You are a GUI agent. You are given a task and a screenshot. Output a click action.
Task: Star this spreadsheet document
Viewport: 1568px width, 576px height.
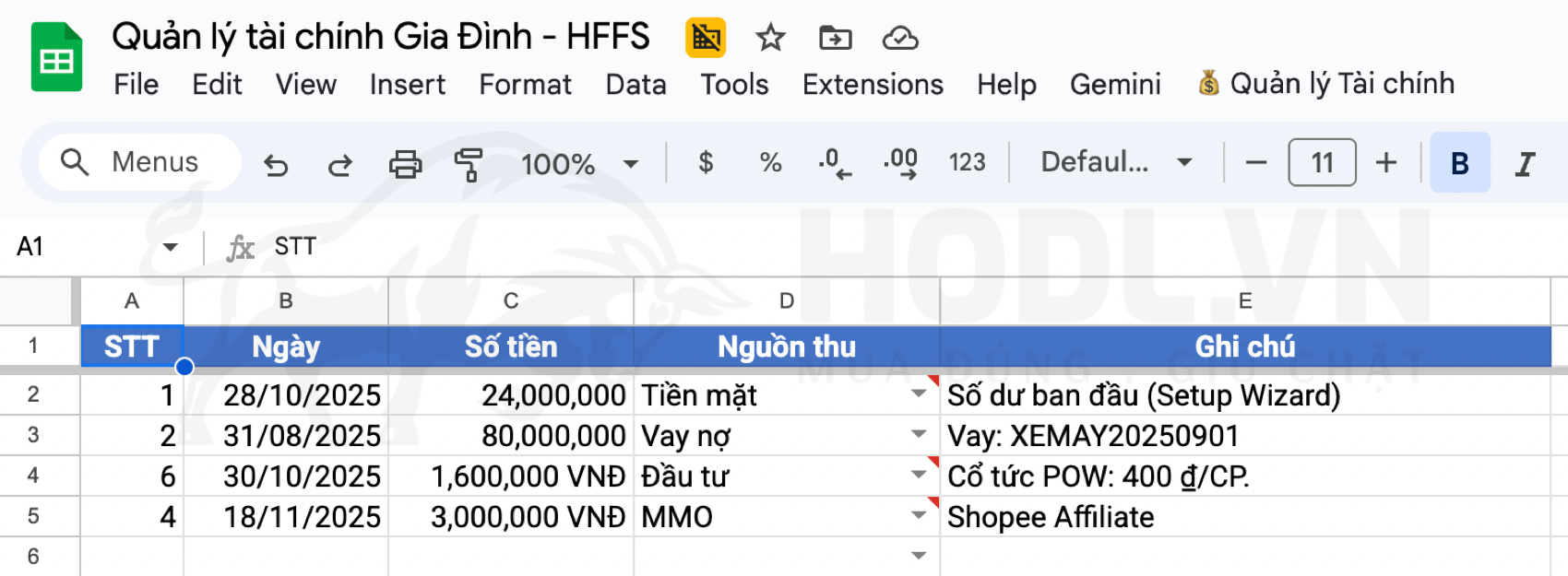coord(770,38)
